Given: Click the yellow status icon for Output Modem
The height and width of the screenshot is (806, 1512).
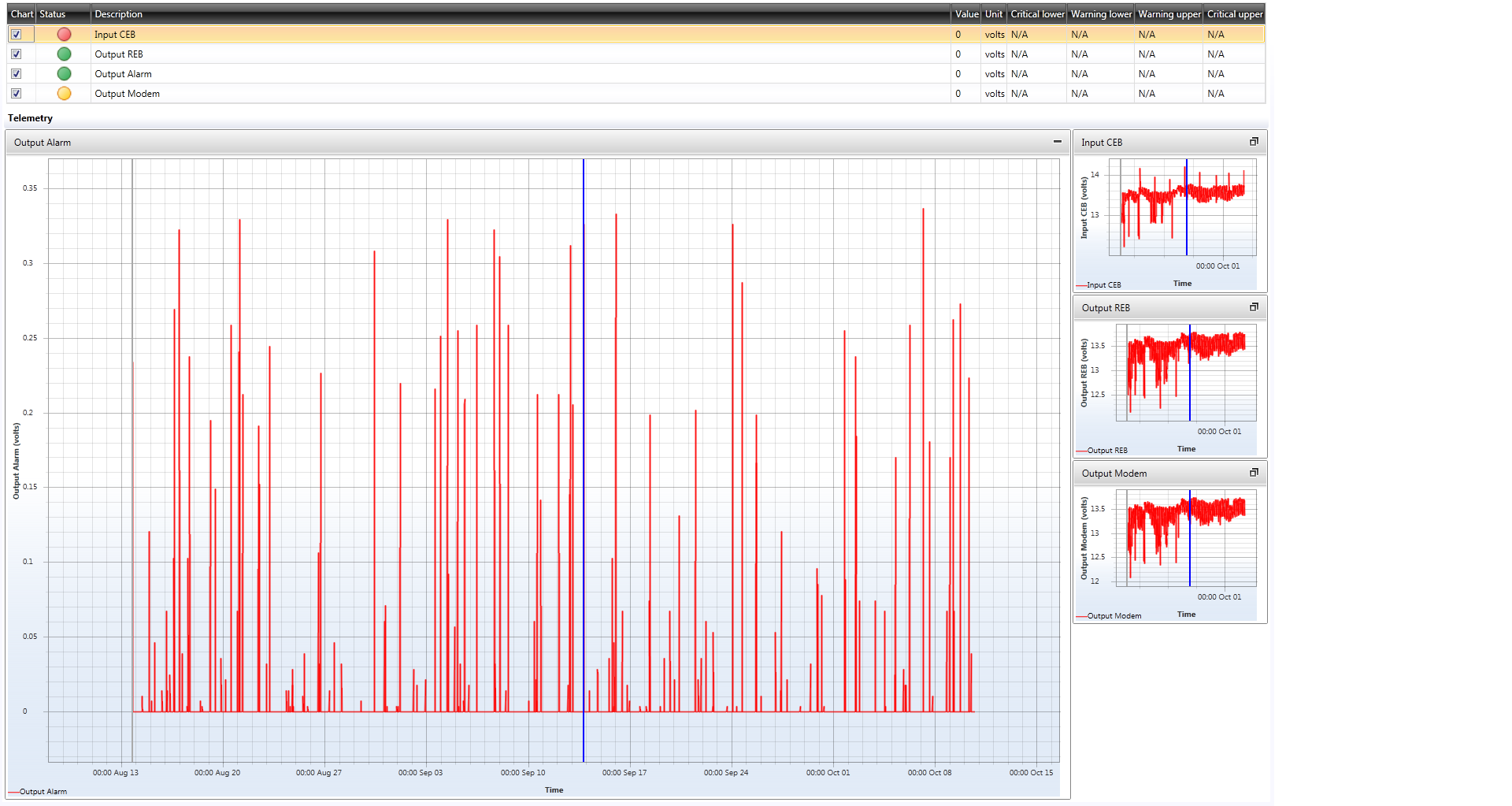Looking at the screenshot, I should pyautogui.click(x=65, y=94).
